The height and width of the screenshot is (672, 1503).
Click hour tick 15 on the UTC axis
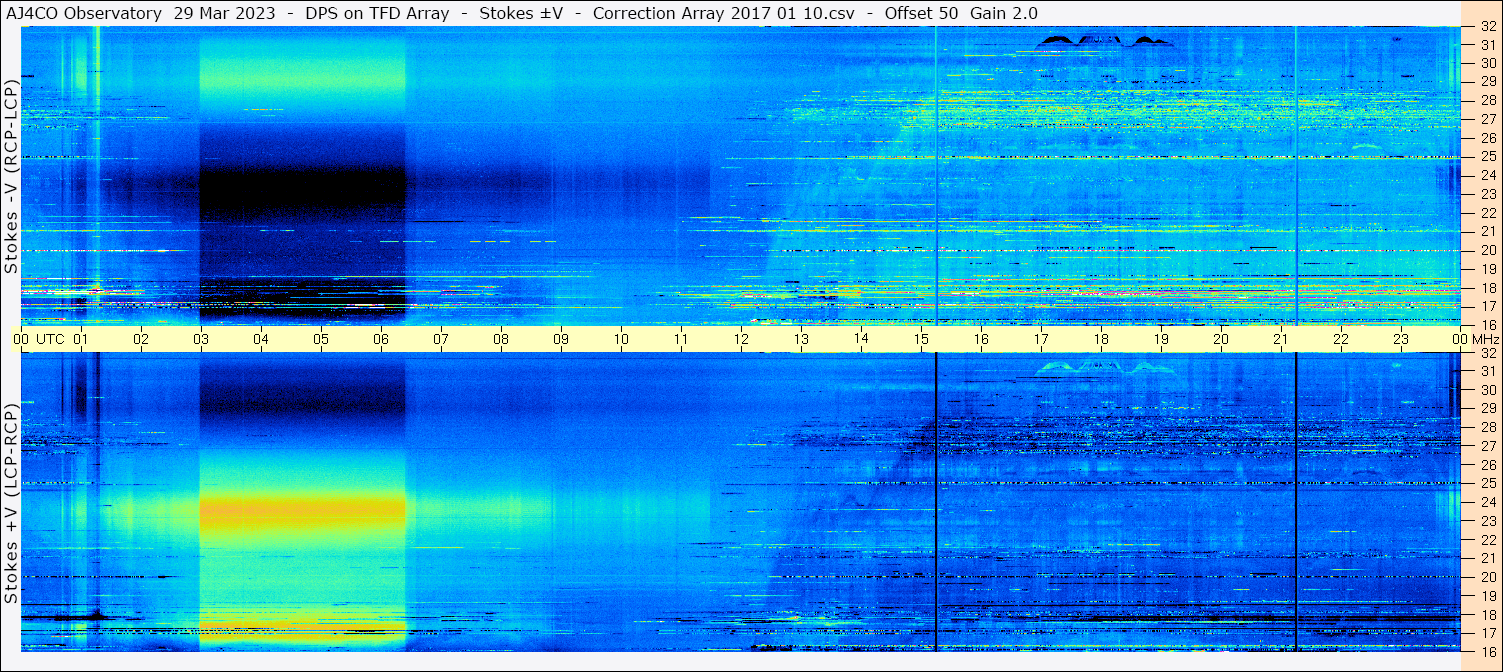[x=921, y=339]
